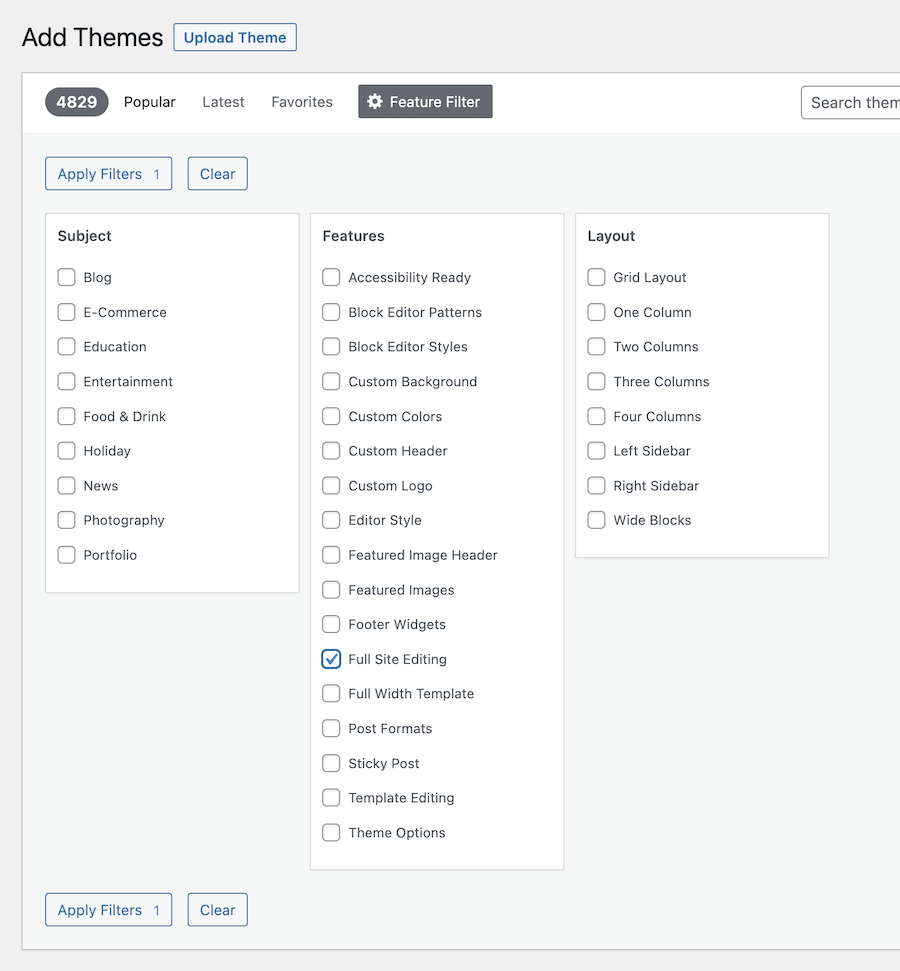Screen dimensions: 900x971
Task: Check Food & Drink subject
Action: pos(66,416)
